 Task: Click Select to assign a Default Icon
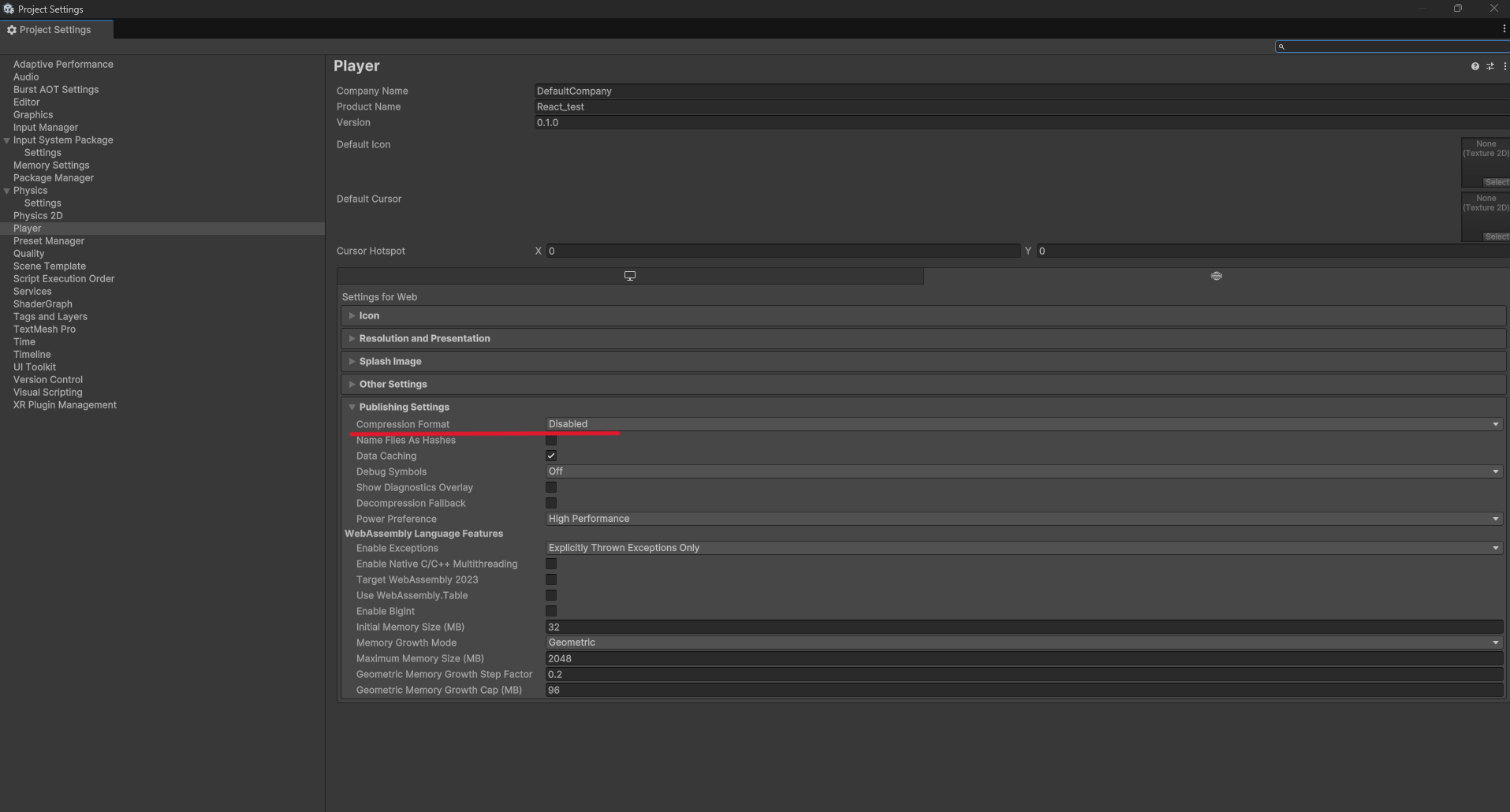(1496, 181)
